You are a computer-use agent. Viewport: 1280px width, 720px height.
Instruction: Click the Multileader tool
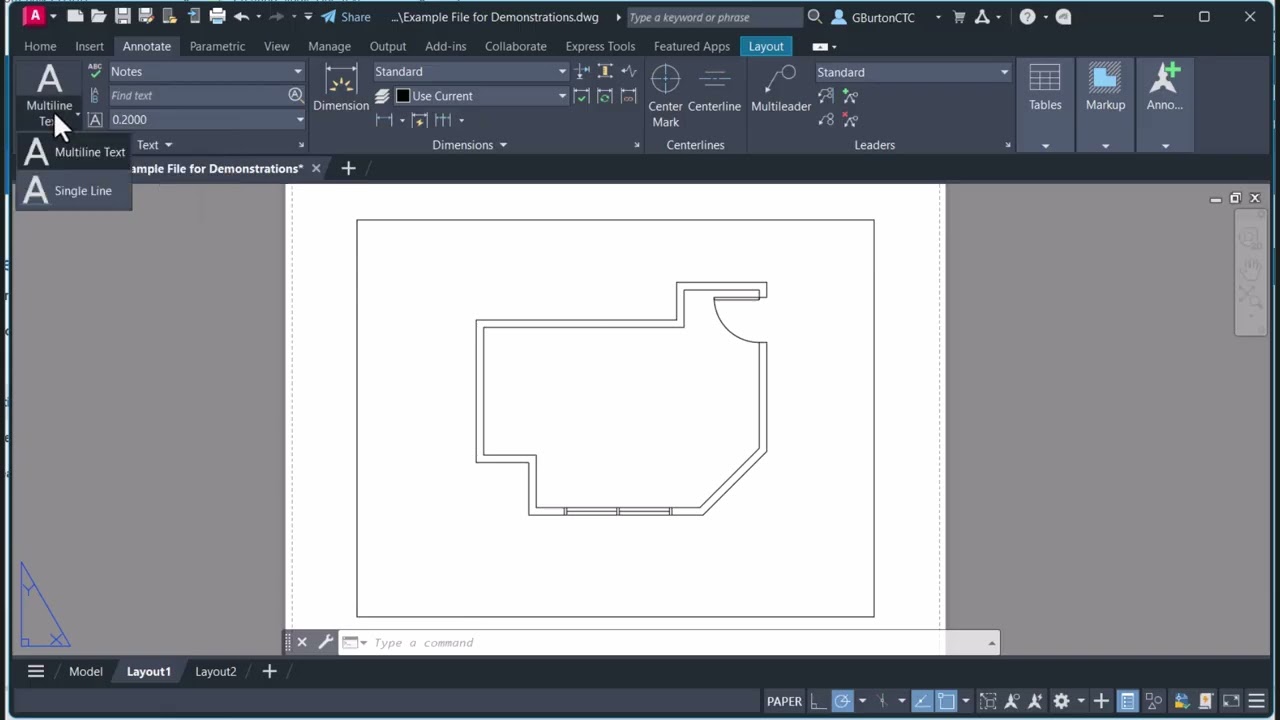click(781, 88)
